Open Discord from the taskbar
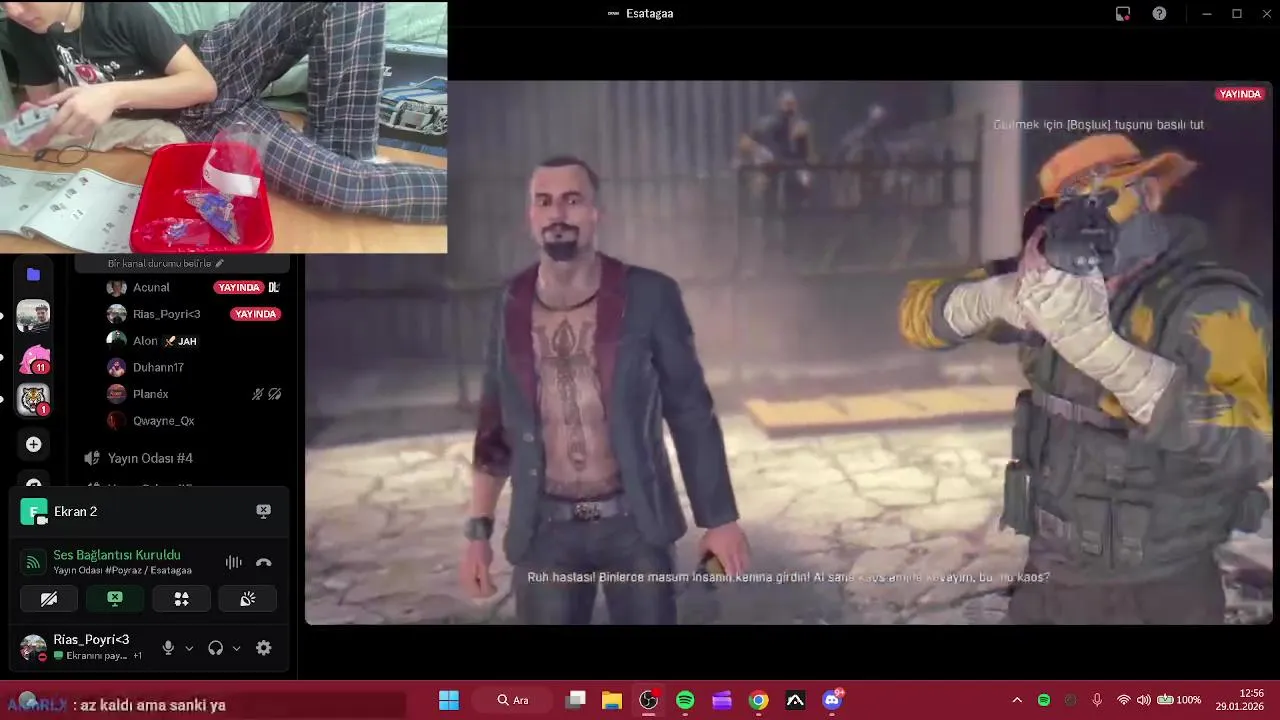This screenshot has width=1280, height=720. click(832, 700)
